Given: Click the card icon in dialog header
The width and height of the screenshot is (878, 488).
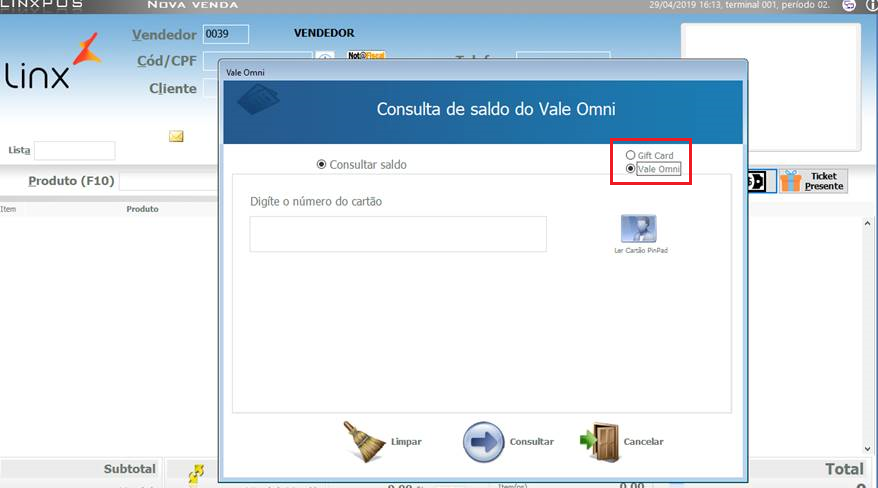Looking at the screenshot, I should [x=259, y=99].
